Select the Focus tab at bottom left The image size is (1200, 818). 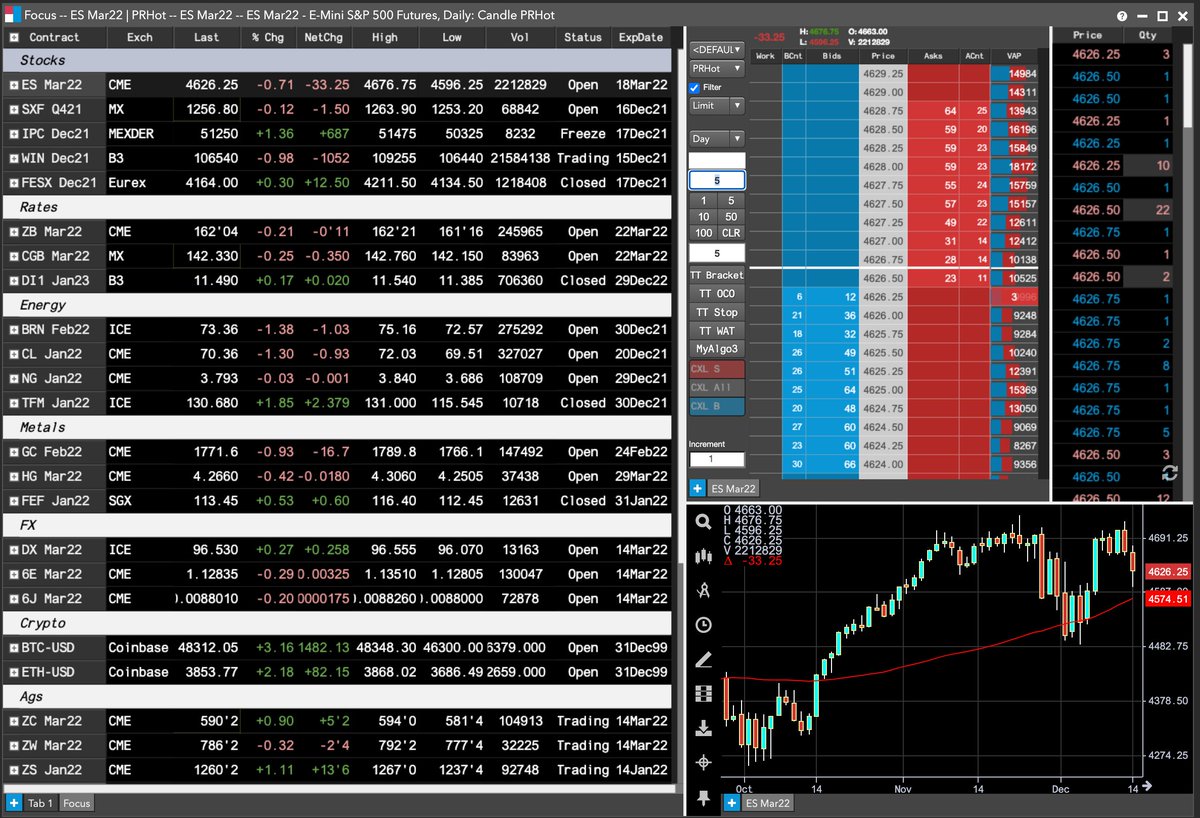[x=77, y=803]
